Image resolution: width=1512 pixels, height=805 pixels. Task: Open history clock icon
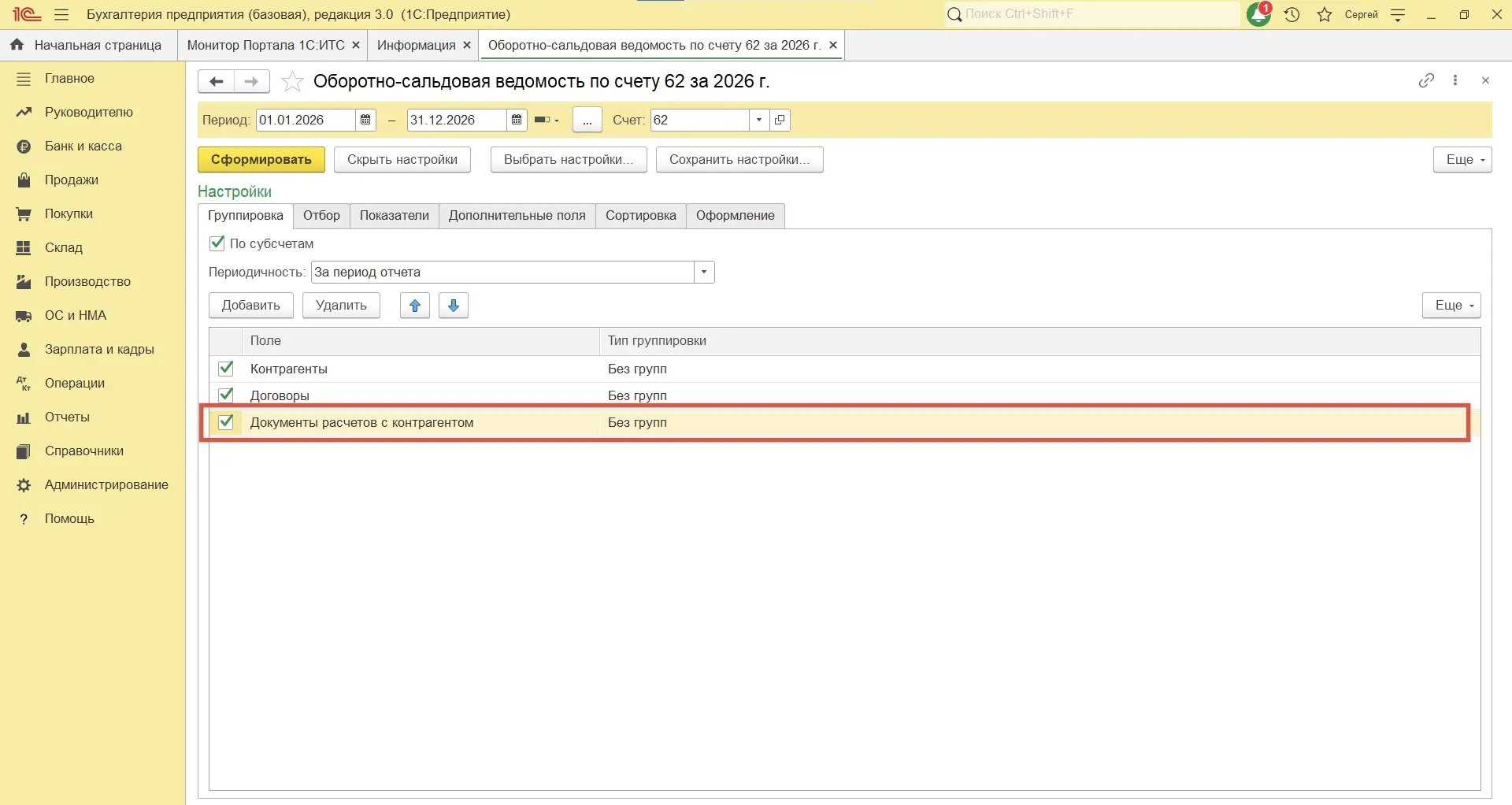point(1291,14)
